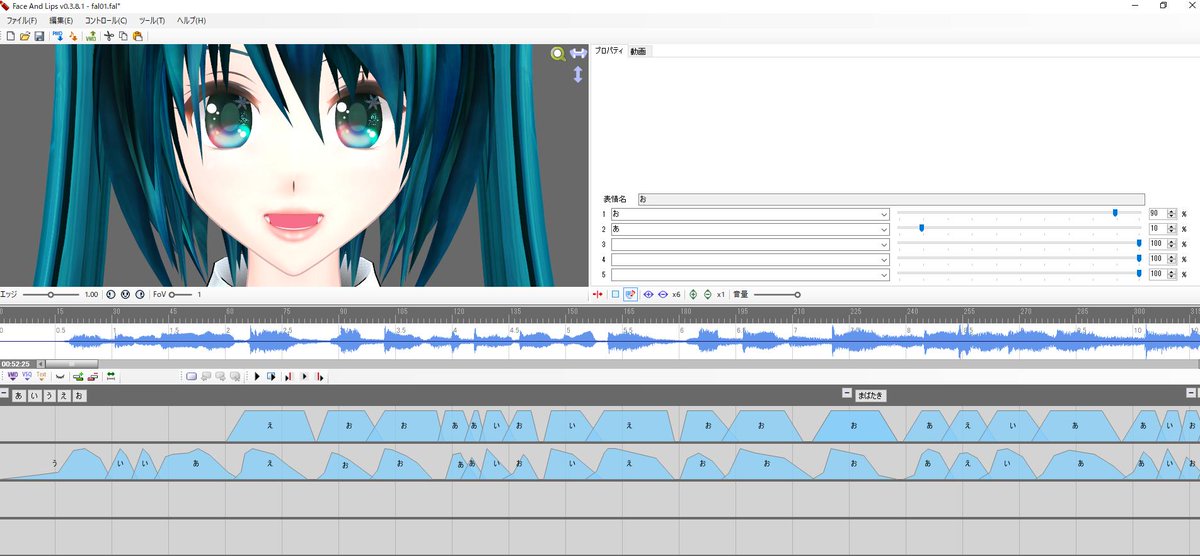Click the horizontal arrows icon in the preview

coord(577,54)
